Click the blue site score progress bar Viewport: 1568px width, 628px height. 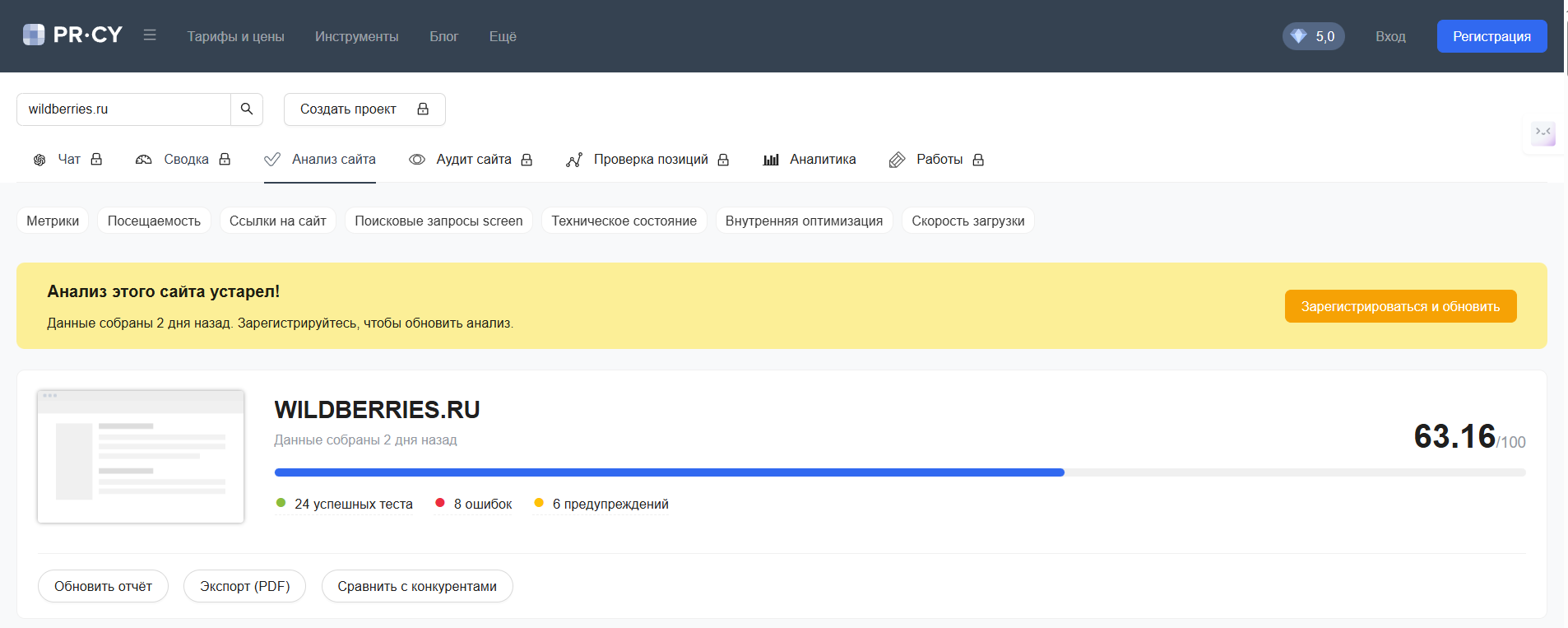669,472
